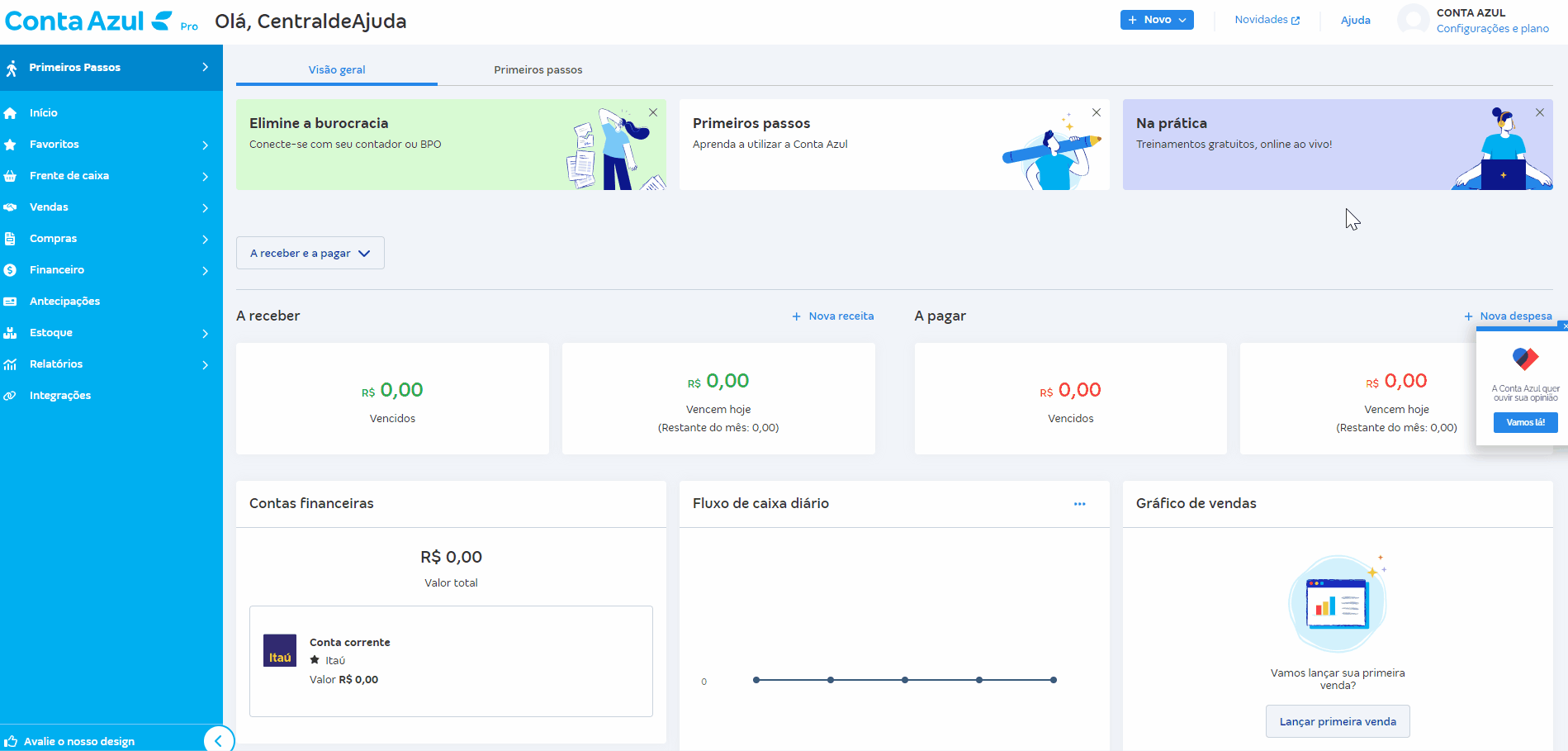The image size is (1568, 751).
Task: Close the Na prática banner
Action: coord(1540,112)
